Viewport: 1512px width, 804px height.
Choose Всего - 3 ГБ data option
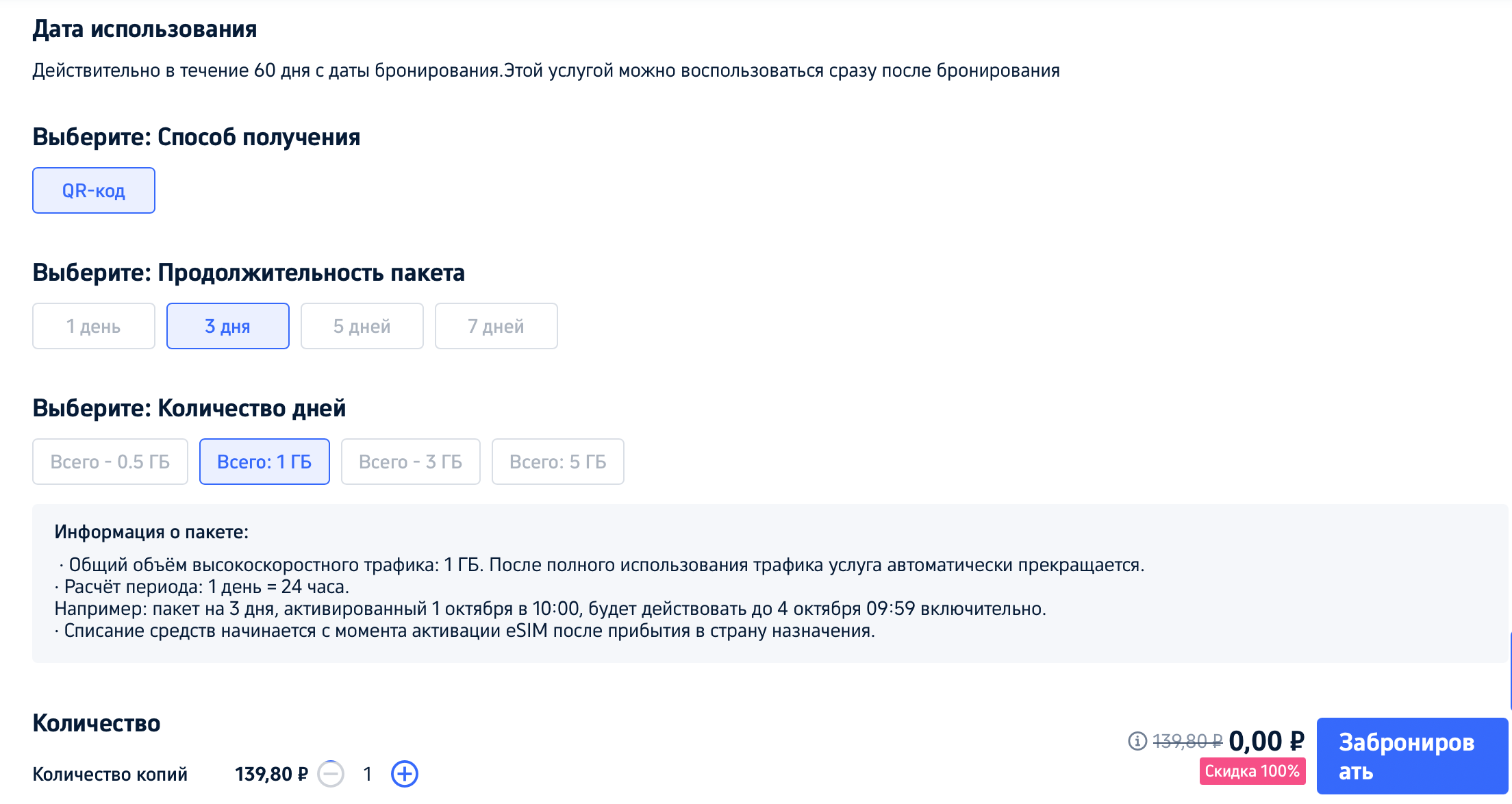[411, 462]
